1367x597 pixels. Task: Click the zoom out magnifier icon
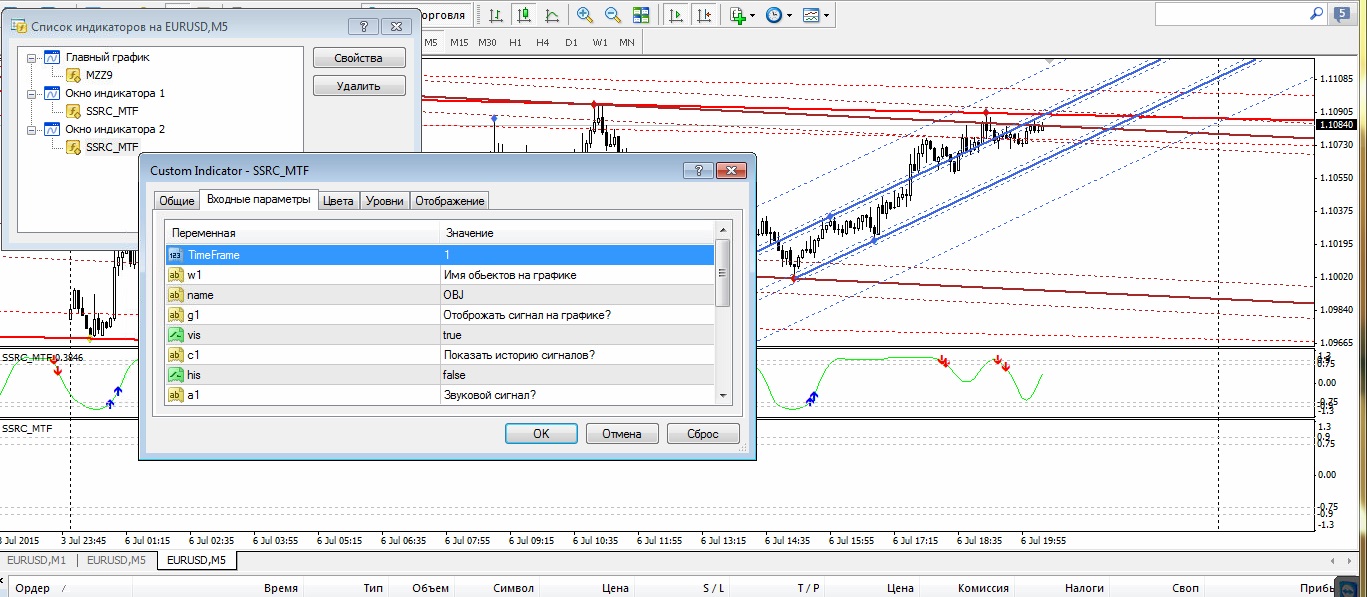[x=612, y=15]
